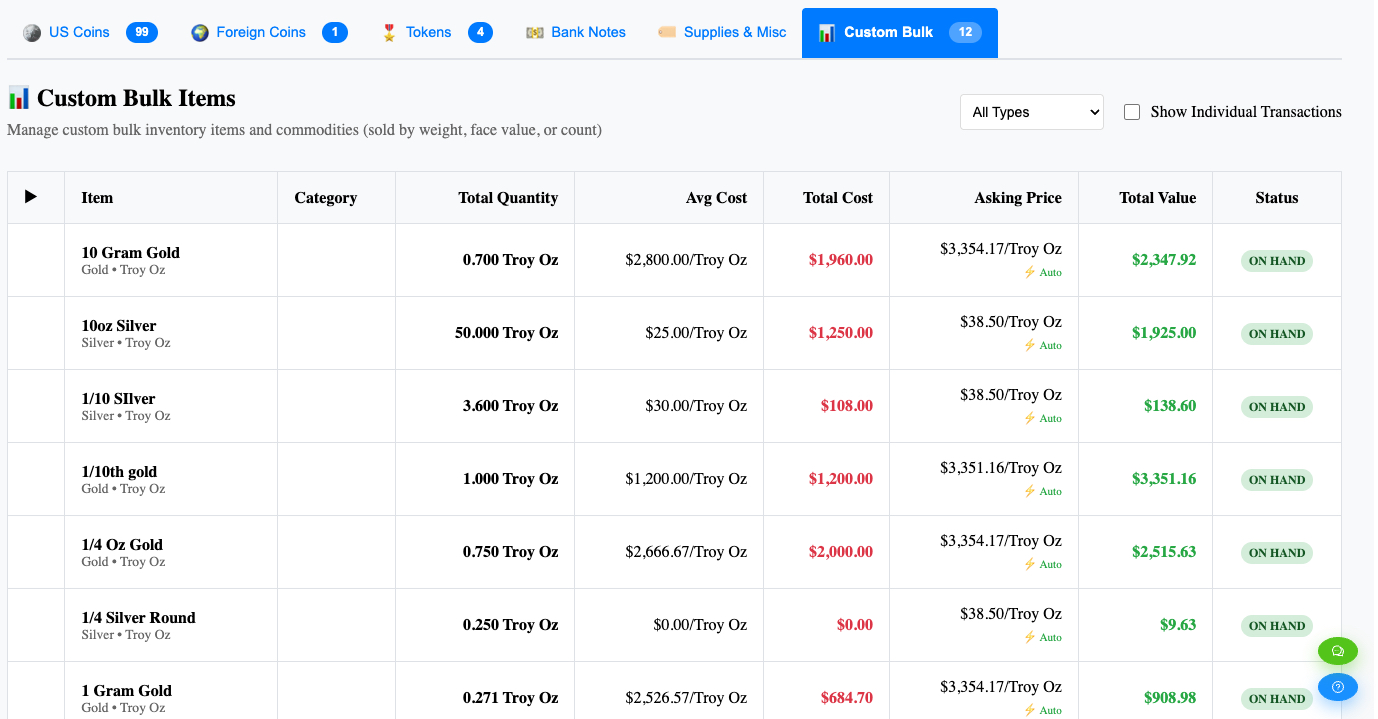Image resolution: width=1378 pixels, height=719 pixels.
Task: Click the ON HAND status for 1/4 Oz Gold
Action: 1277,553
